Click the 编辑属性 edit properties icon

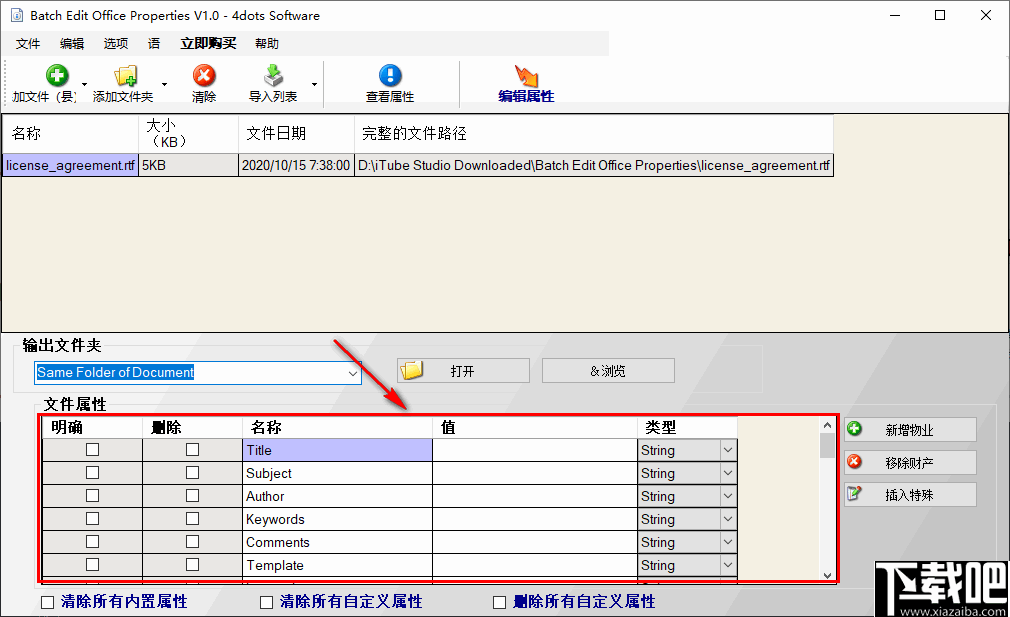point(527,75)
